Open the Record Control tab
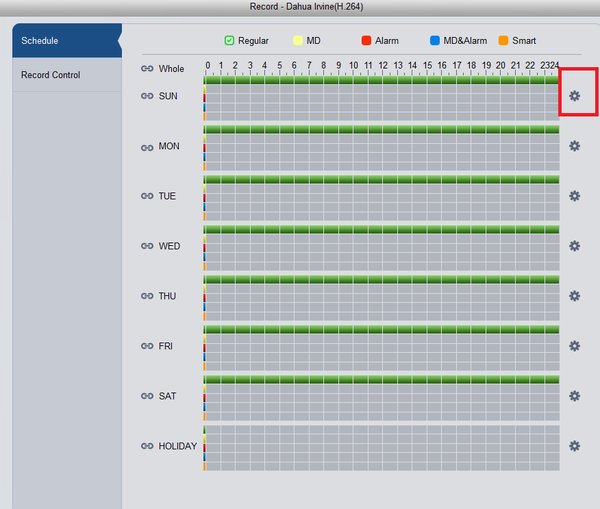The width and height of the screenshot is (600, 509). click(x=61, y=75)
